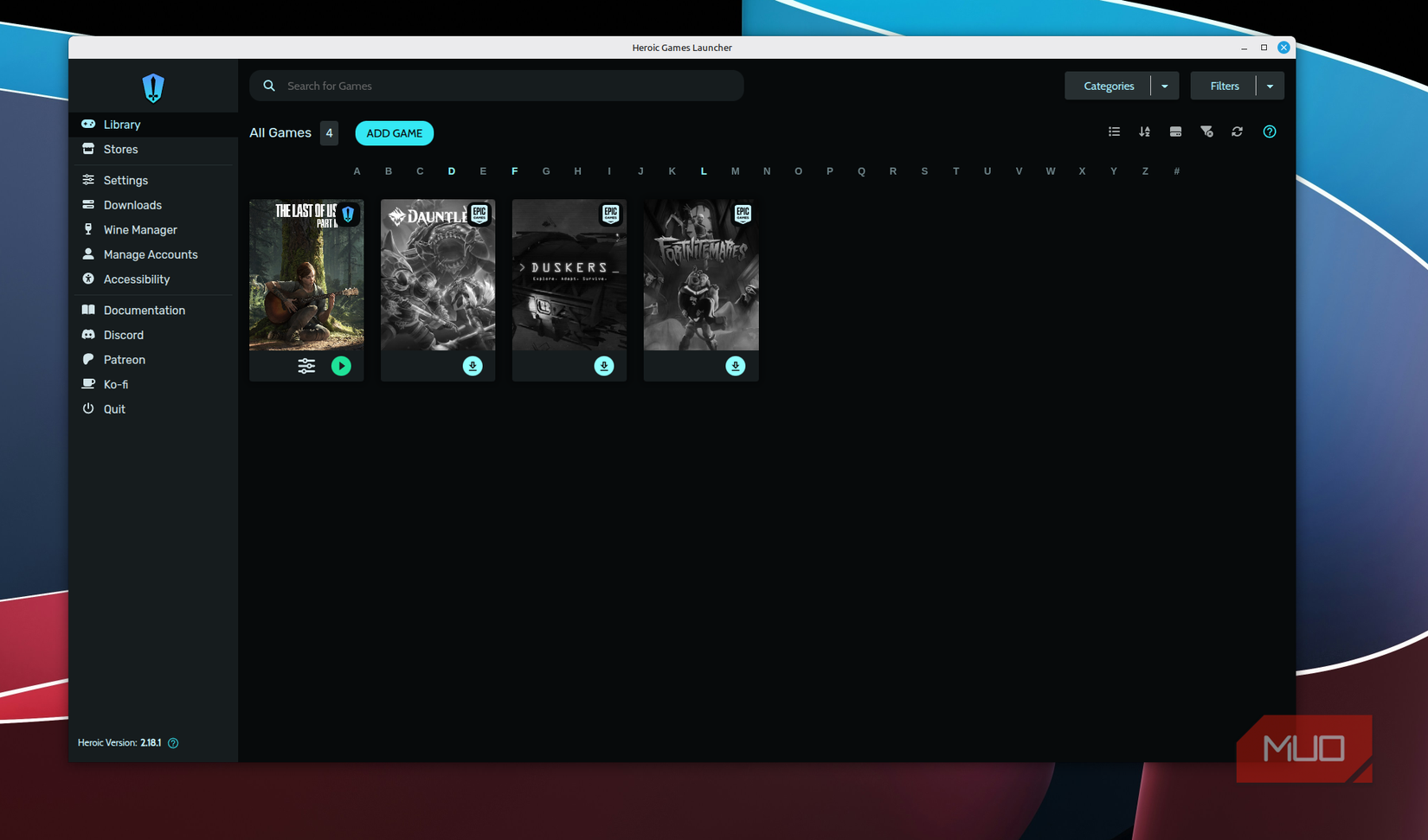This screenshot has width=1428, height=840.
Task: Open The Last of Us Part II cover
Action: [x=306, y=275]
